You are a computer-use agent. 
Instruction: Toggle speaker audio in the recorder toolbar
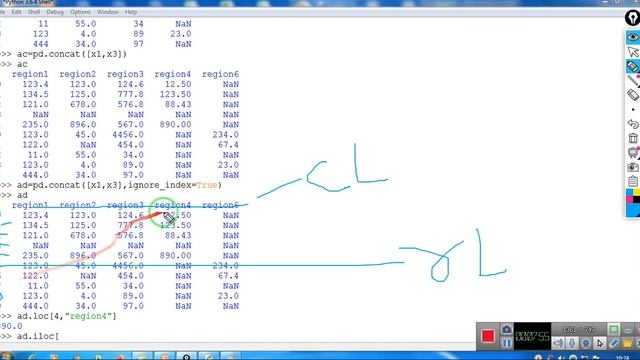[558, 343]
